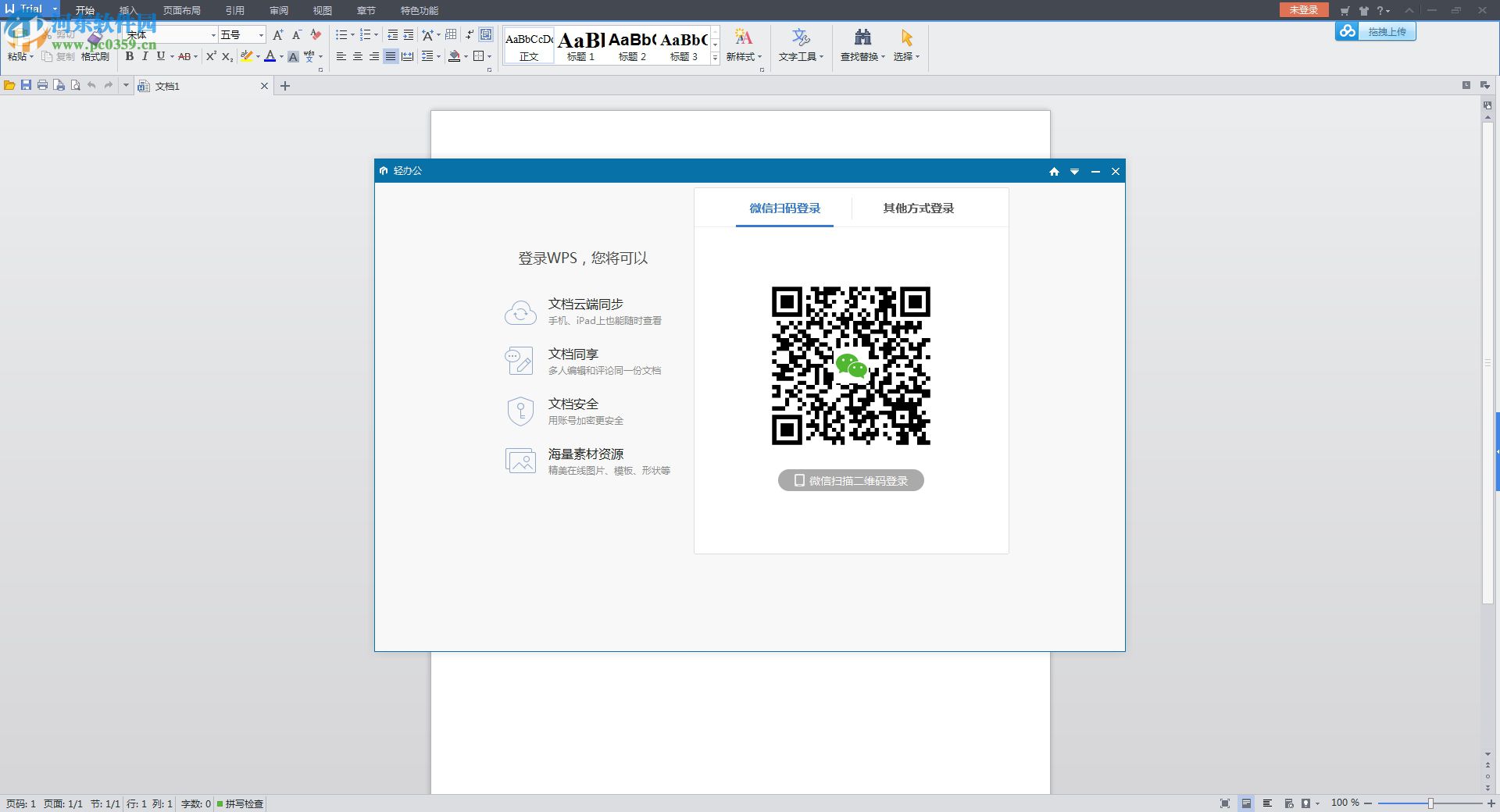Open the References ribbon tab
This screenshot has width=1500, height=812.
(x=234, y=10)
